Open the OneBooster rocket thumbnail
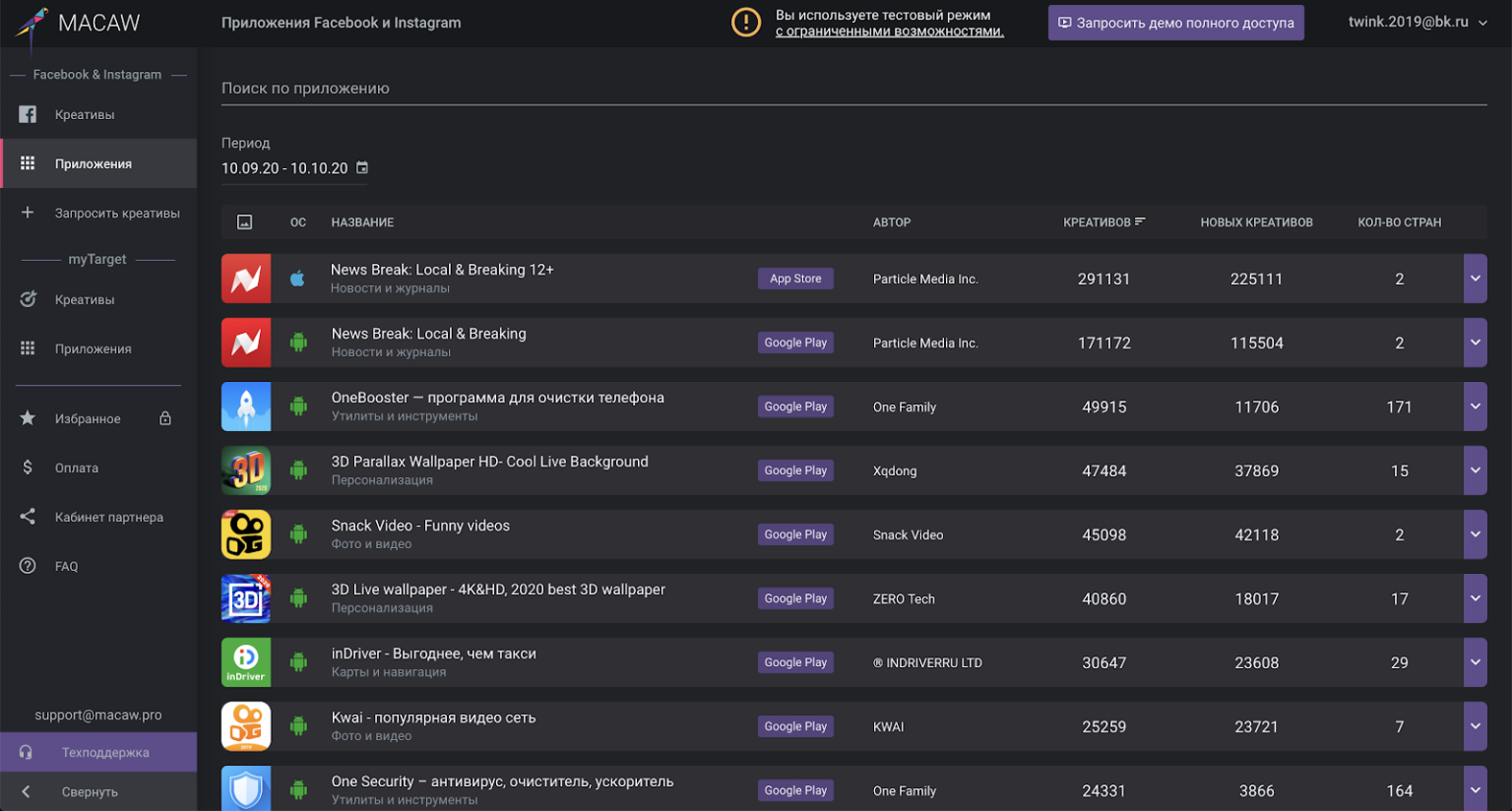 click(x=246, y=406)
